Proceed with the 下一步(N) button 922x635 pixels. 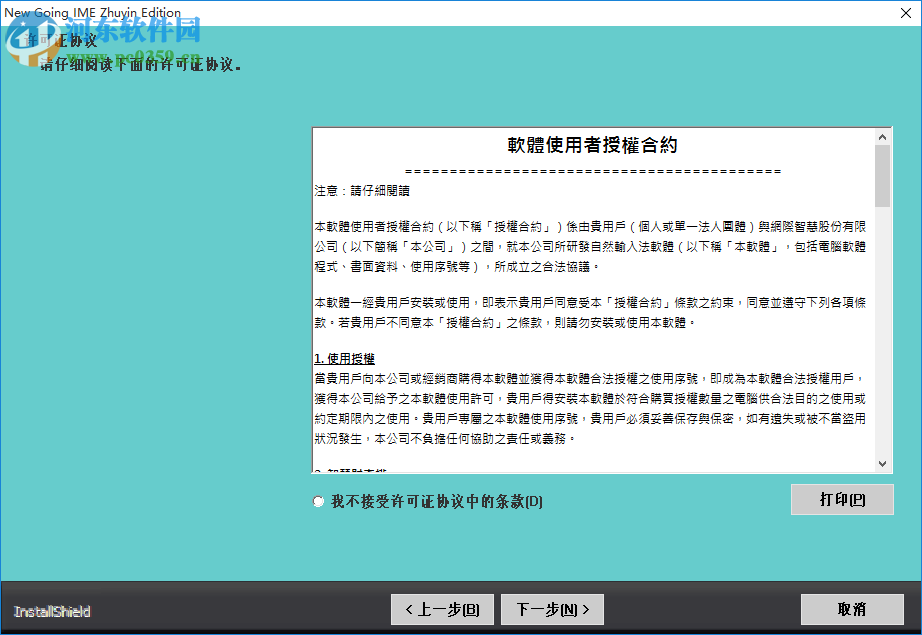pyautogui.click(x=552, y=610)
